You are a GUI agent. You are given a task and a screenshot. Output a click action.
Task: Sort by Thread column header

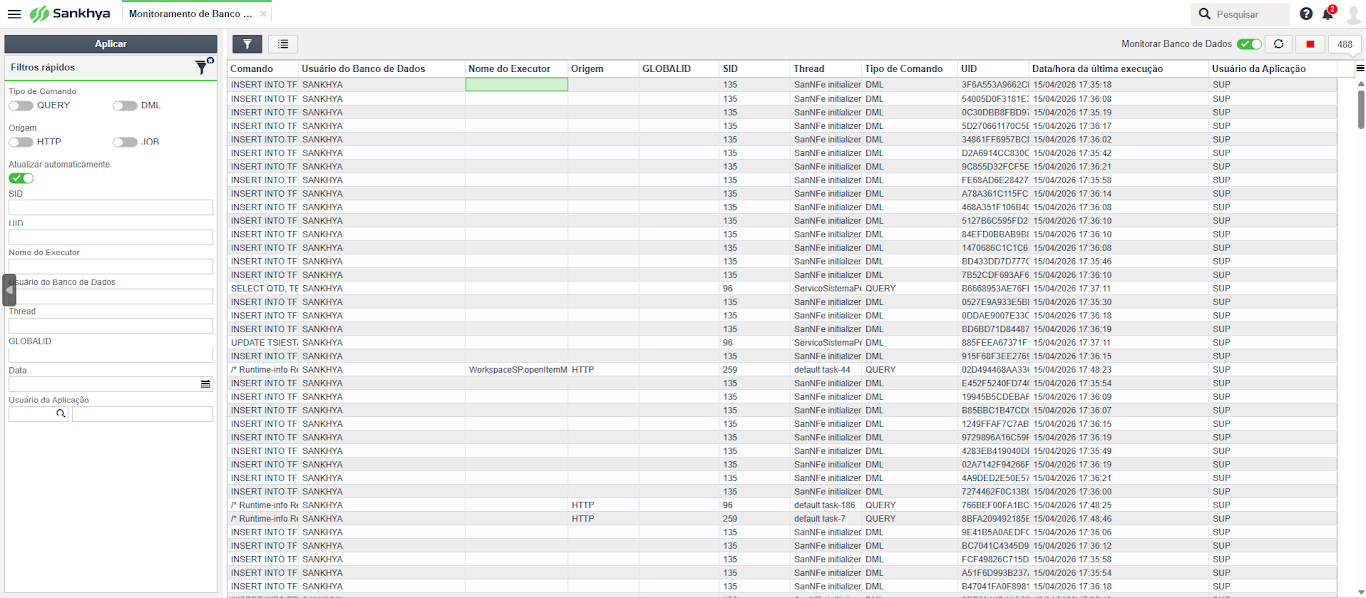pos(826,69)
